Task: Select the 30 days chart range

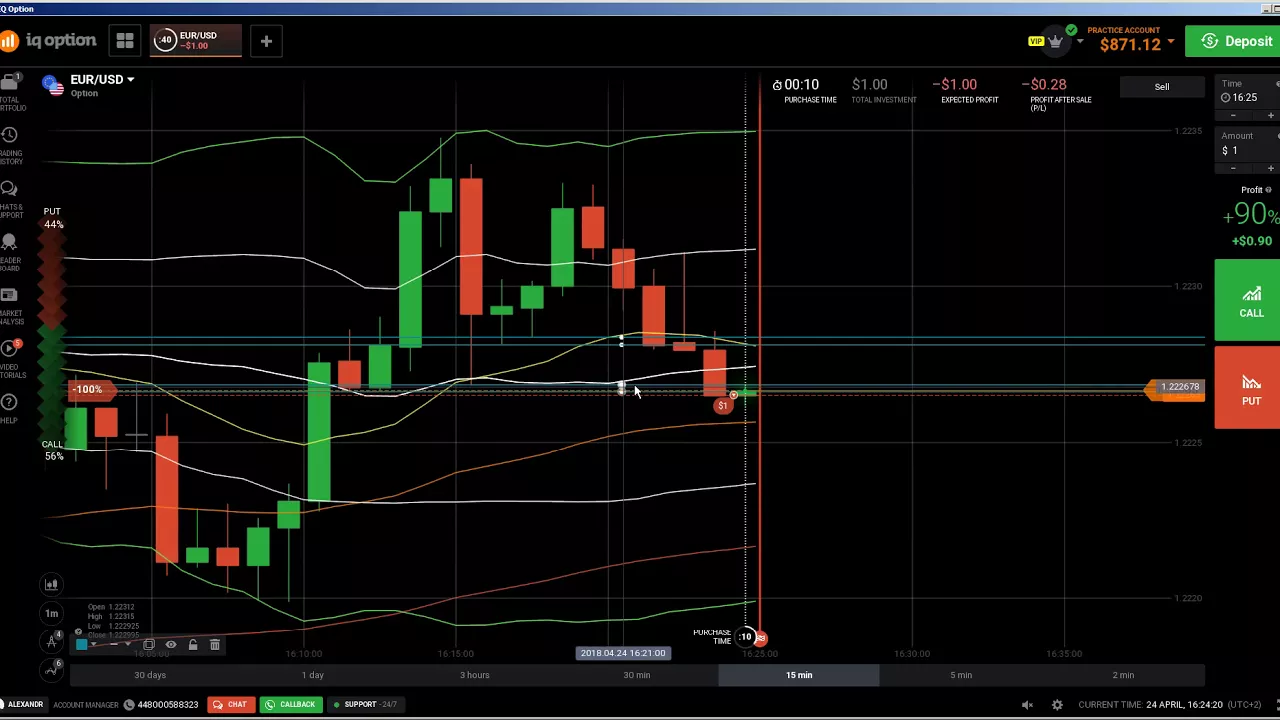Action: (150, 675)
